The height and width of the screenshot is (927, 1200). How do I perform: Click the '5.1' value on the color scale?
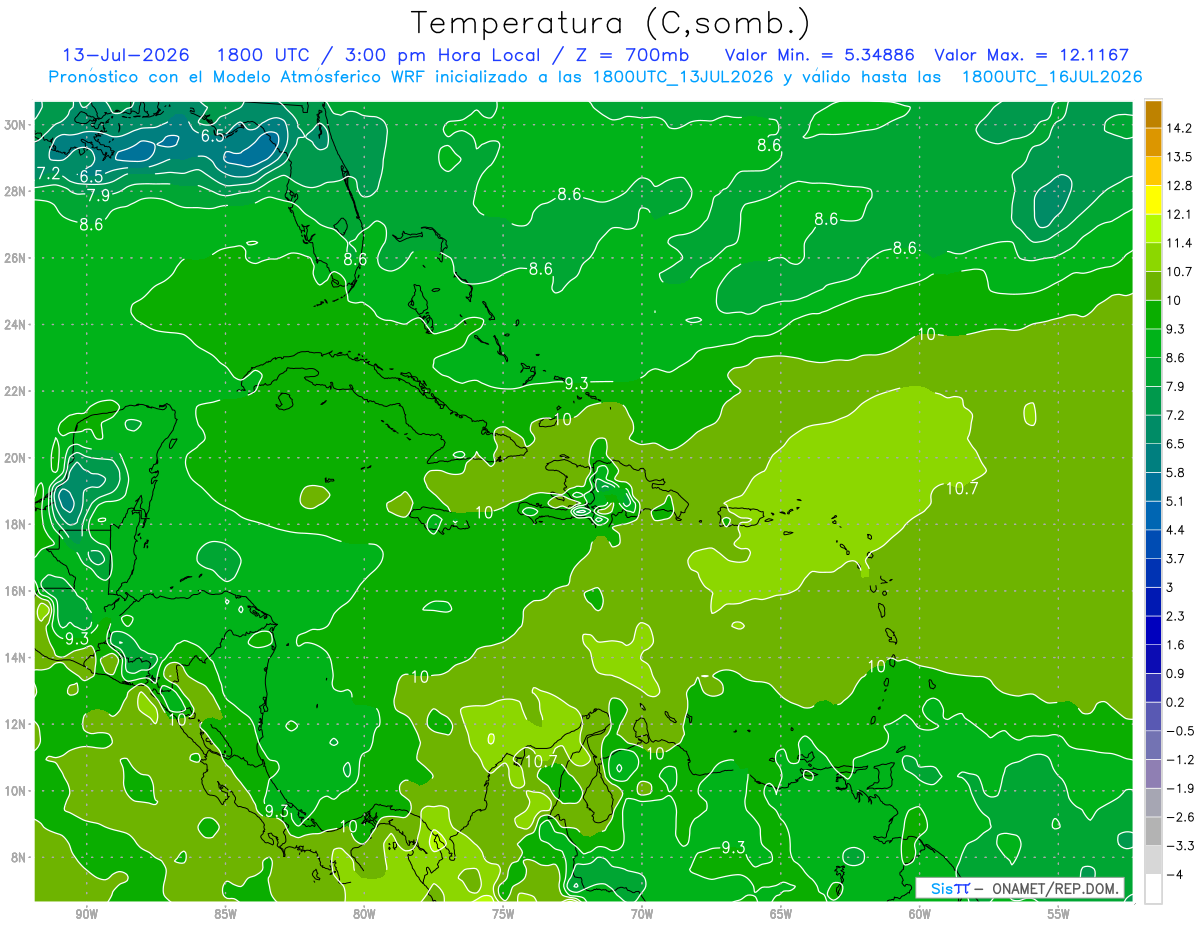click(x=1176, y=501)
